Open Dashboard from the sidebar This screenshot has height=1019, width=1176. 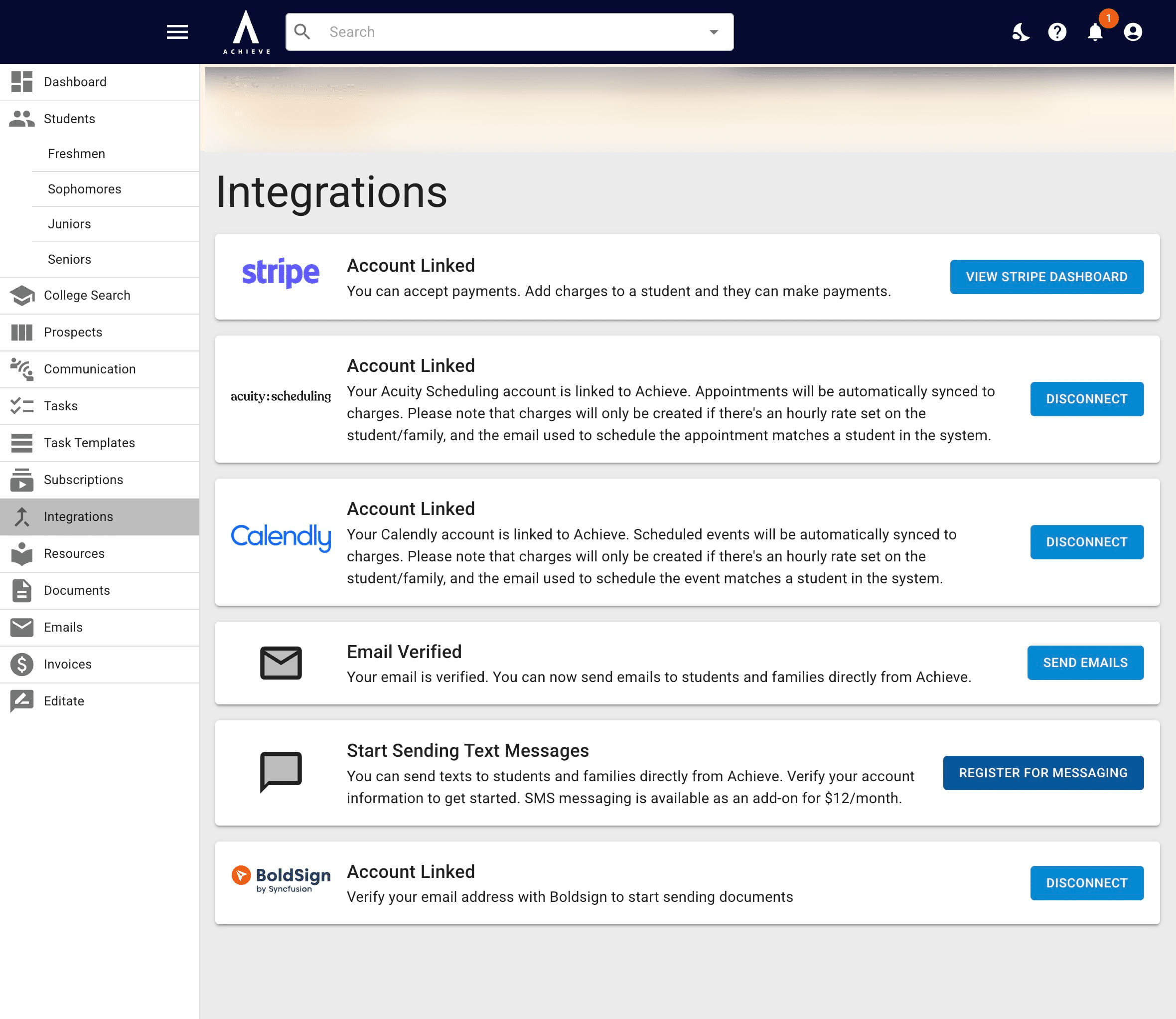(x=100, y=82)
